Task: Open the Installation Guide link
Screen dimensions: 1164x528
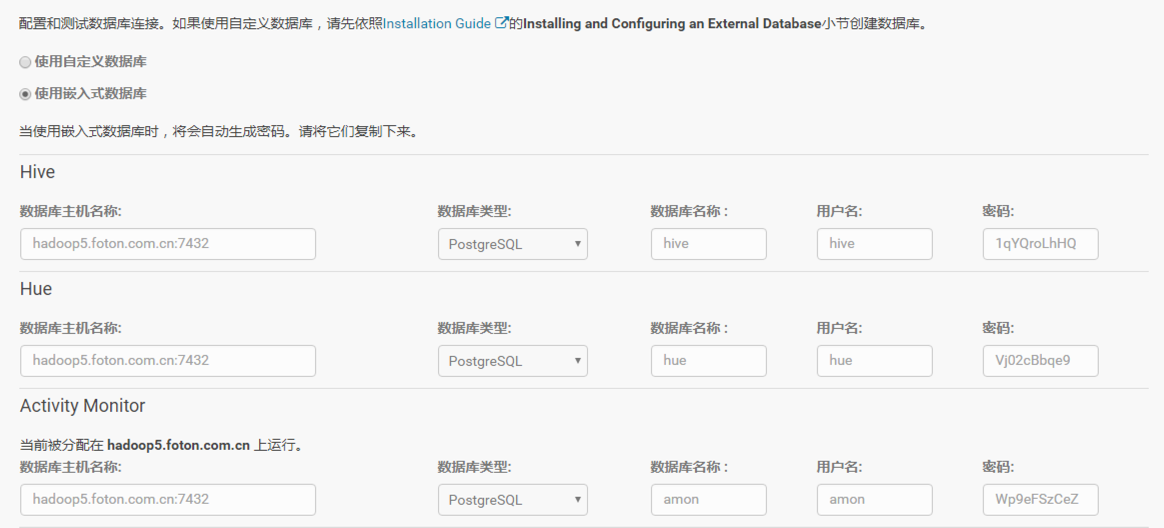Action: [436, 23]
